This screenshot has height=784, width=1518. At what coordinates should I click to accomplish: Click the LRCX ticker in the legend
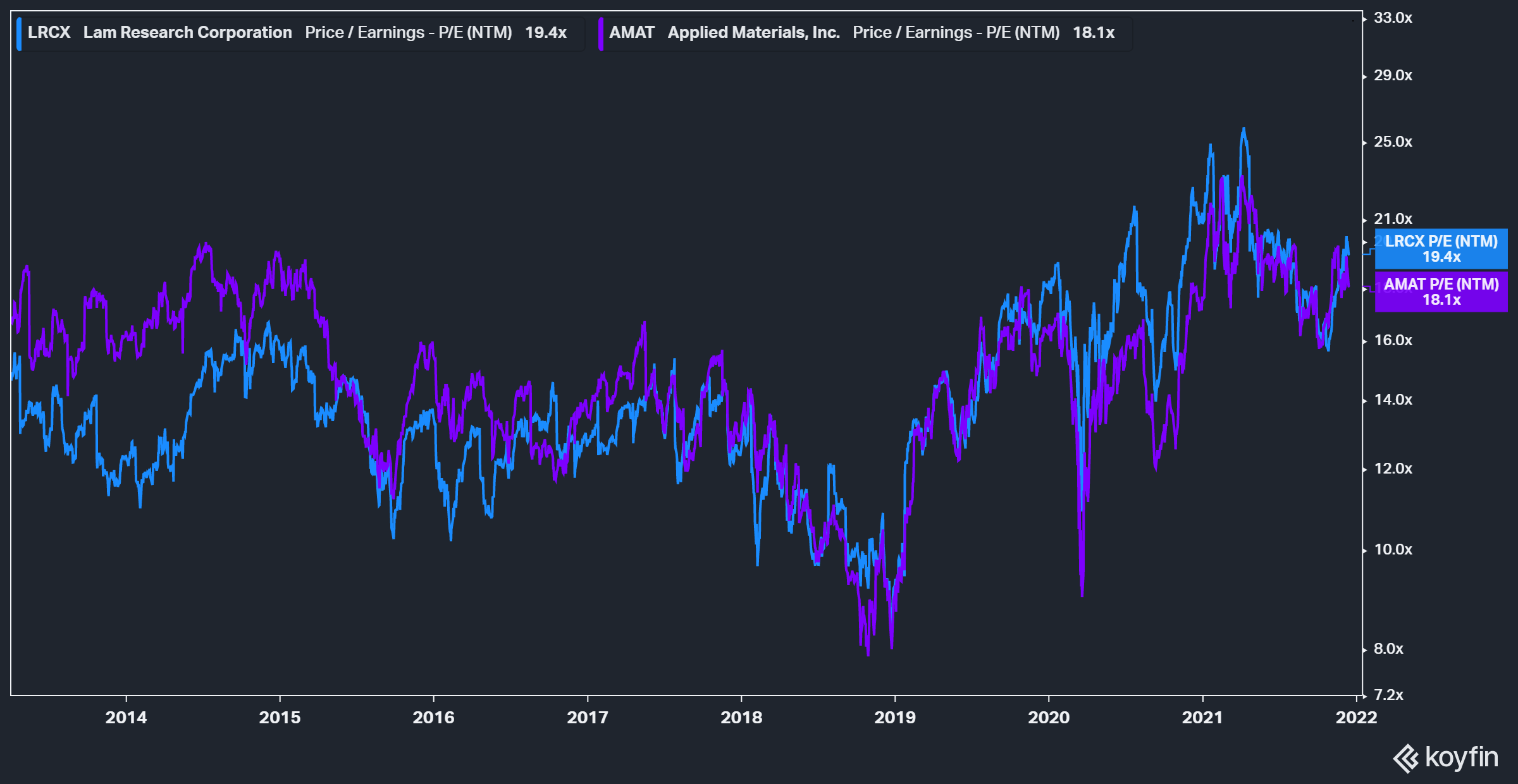pos(49,32)
